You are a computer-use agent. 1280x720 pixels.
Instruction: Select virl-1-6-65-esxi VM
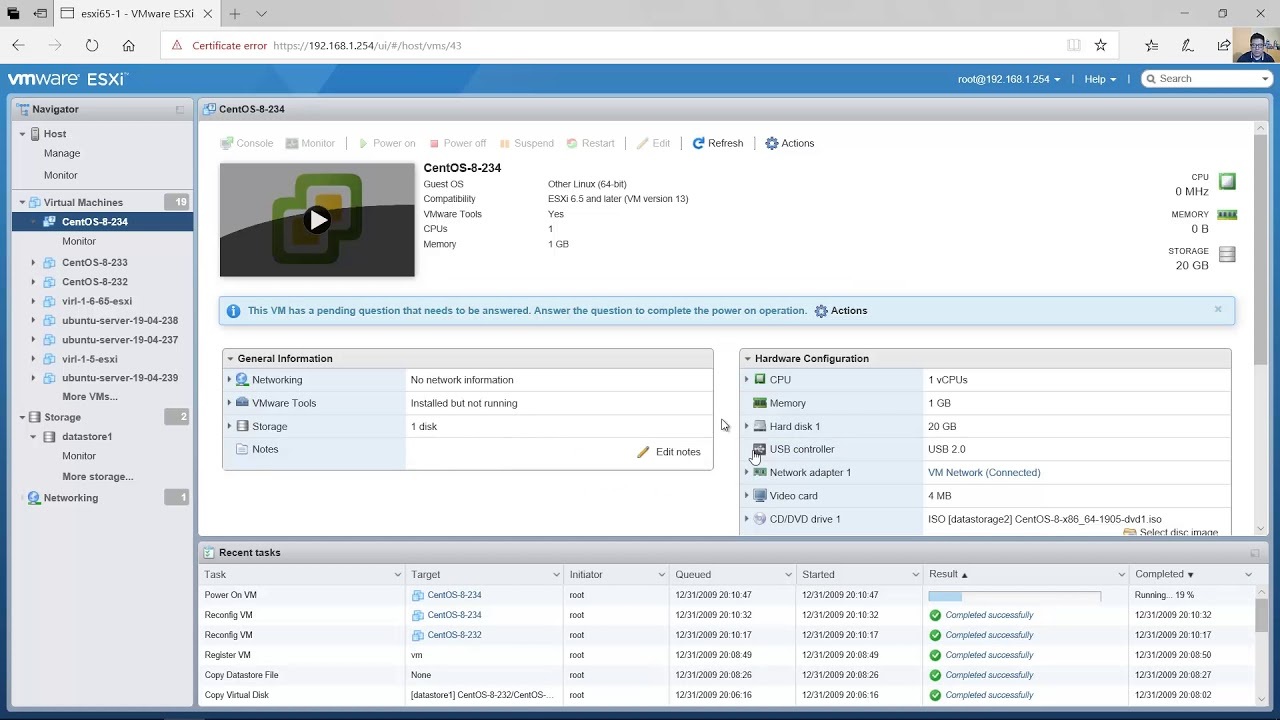click(x=97, y=301)
